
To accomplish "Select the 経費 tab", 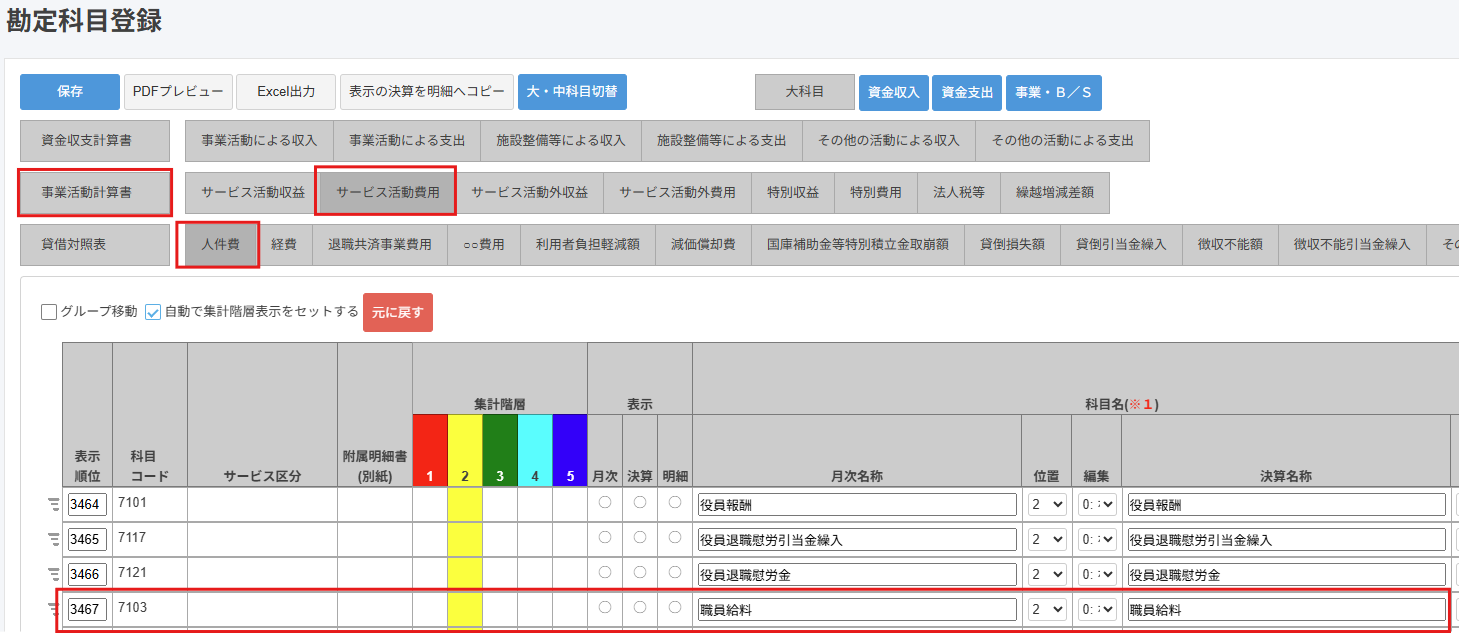I will click(x=284, y=245).
